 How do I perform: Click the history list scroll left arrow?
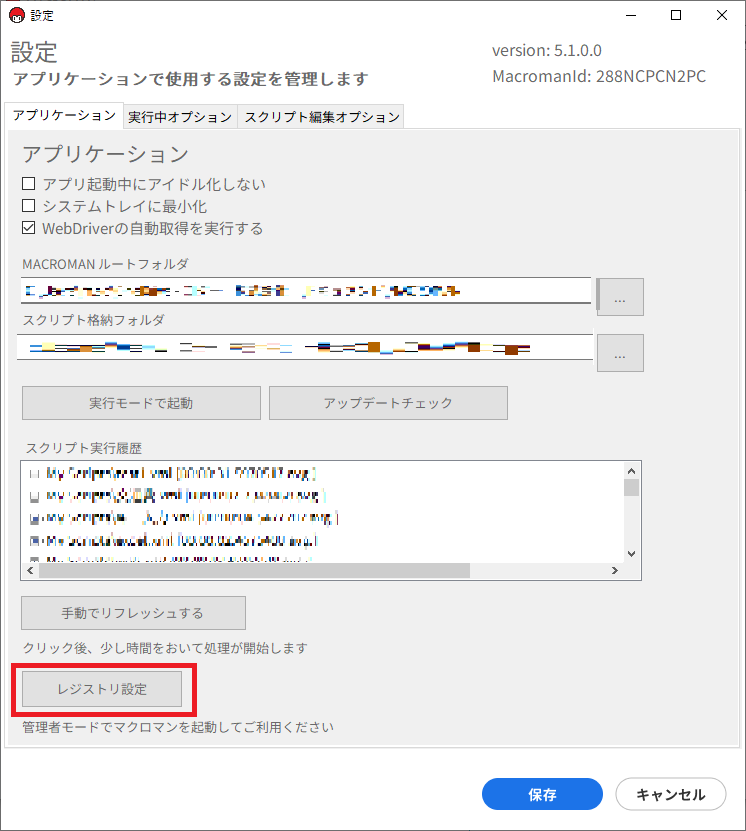30,571
